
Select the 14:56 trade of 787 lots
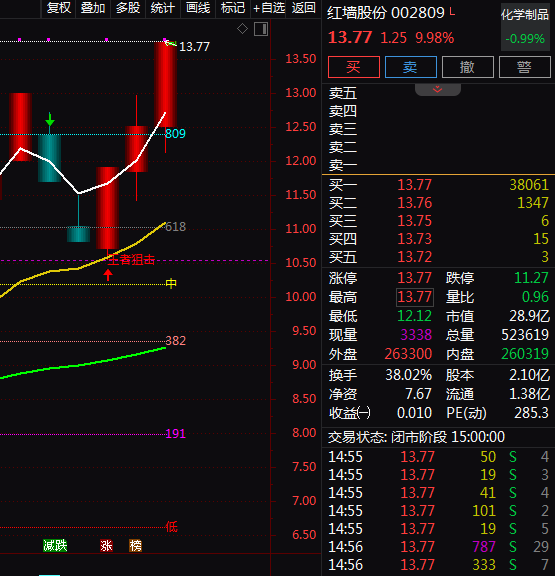(x=439, y=547)
